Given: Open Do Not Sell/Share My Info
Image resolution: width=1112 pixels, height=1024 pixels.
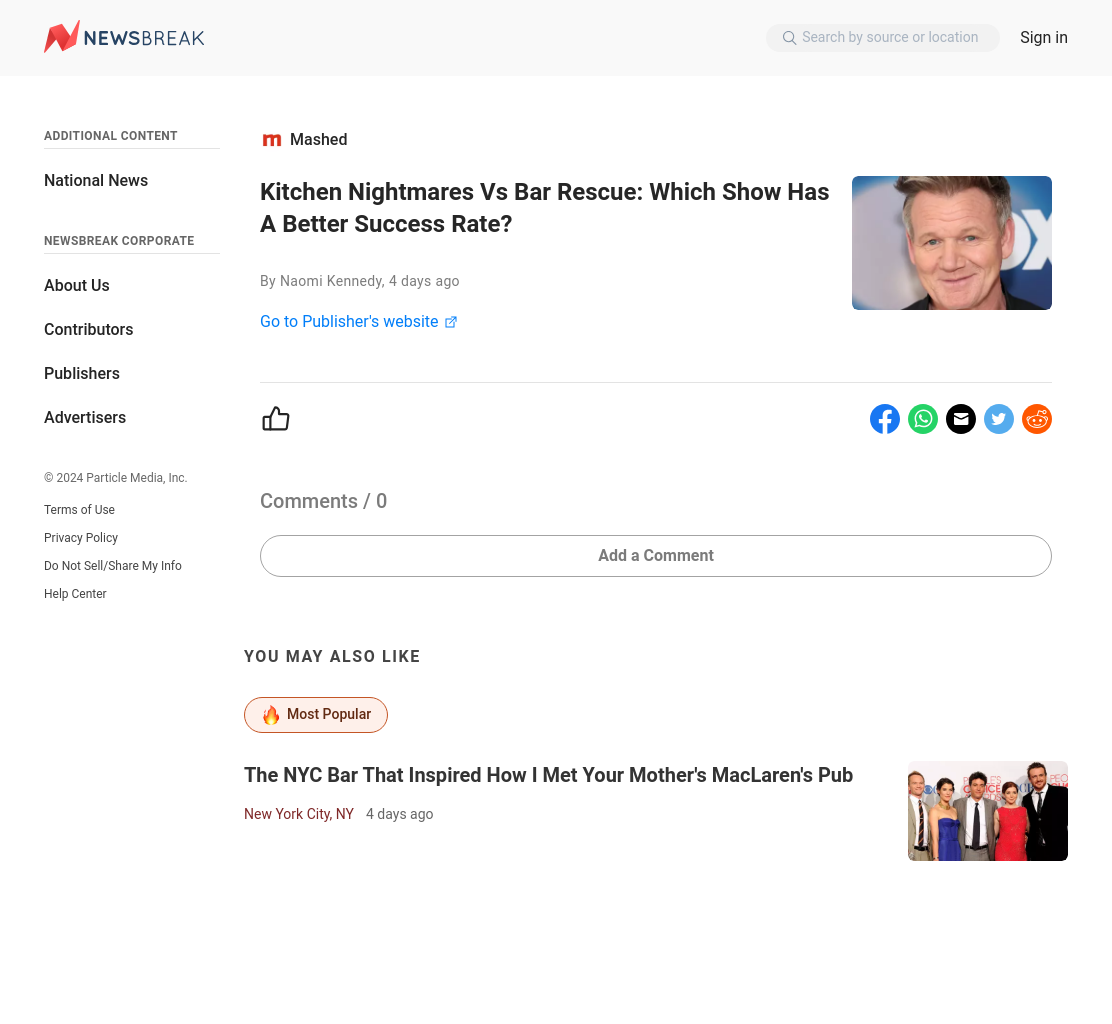Looking at the screenshot, I should tap(113, 566).
